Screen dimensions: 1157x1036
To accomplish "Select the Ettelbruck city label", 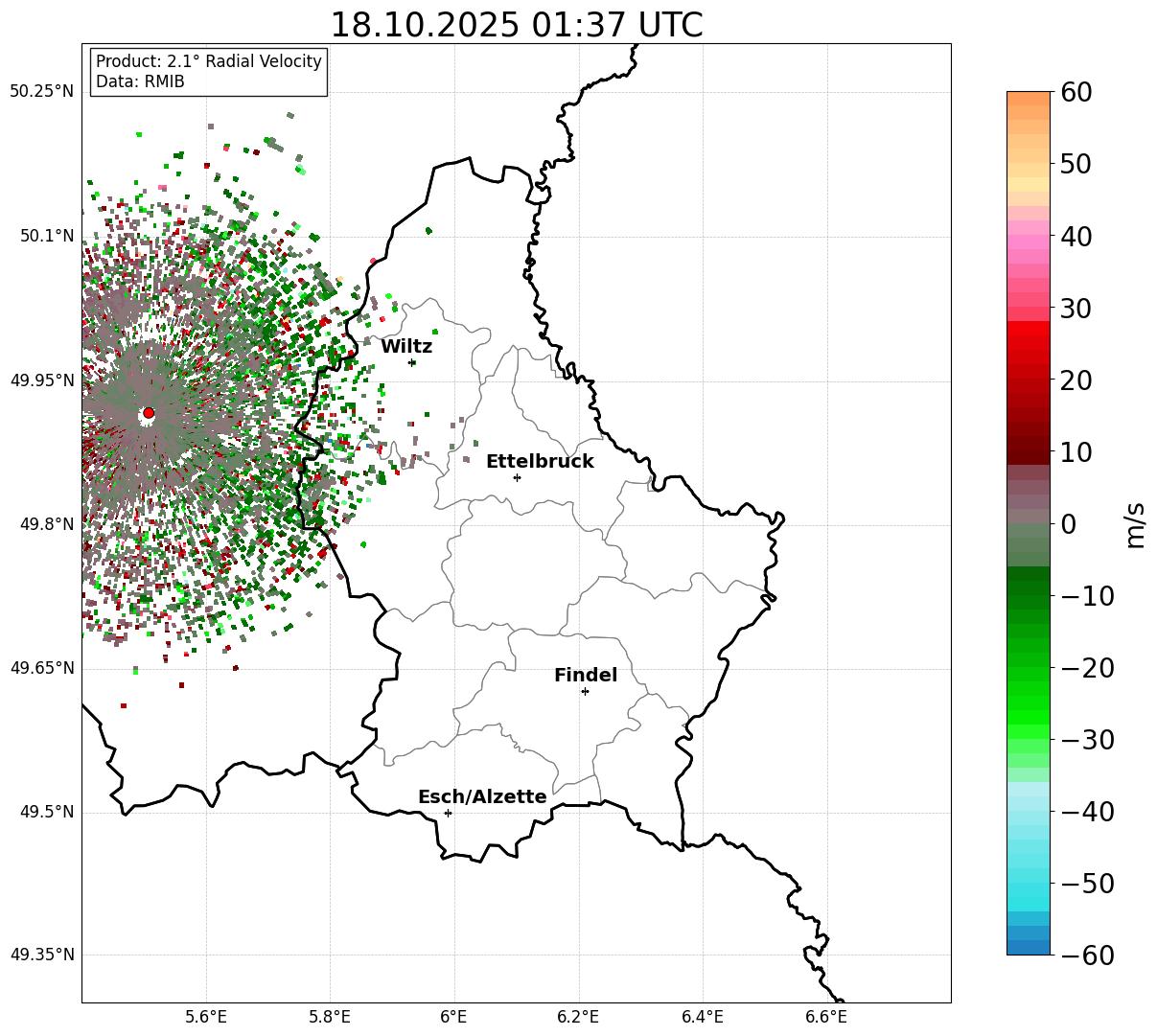I will coord(540,461).
